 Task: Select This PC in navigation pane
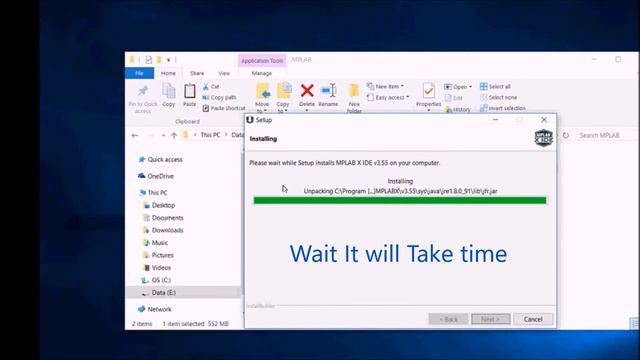(x=153, y=192)
